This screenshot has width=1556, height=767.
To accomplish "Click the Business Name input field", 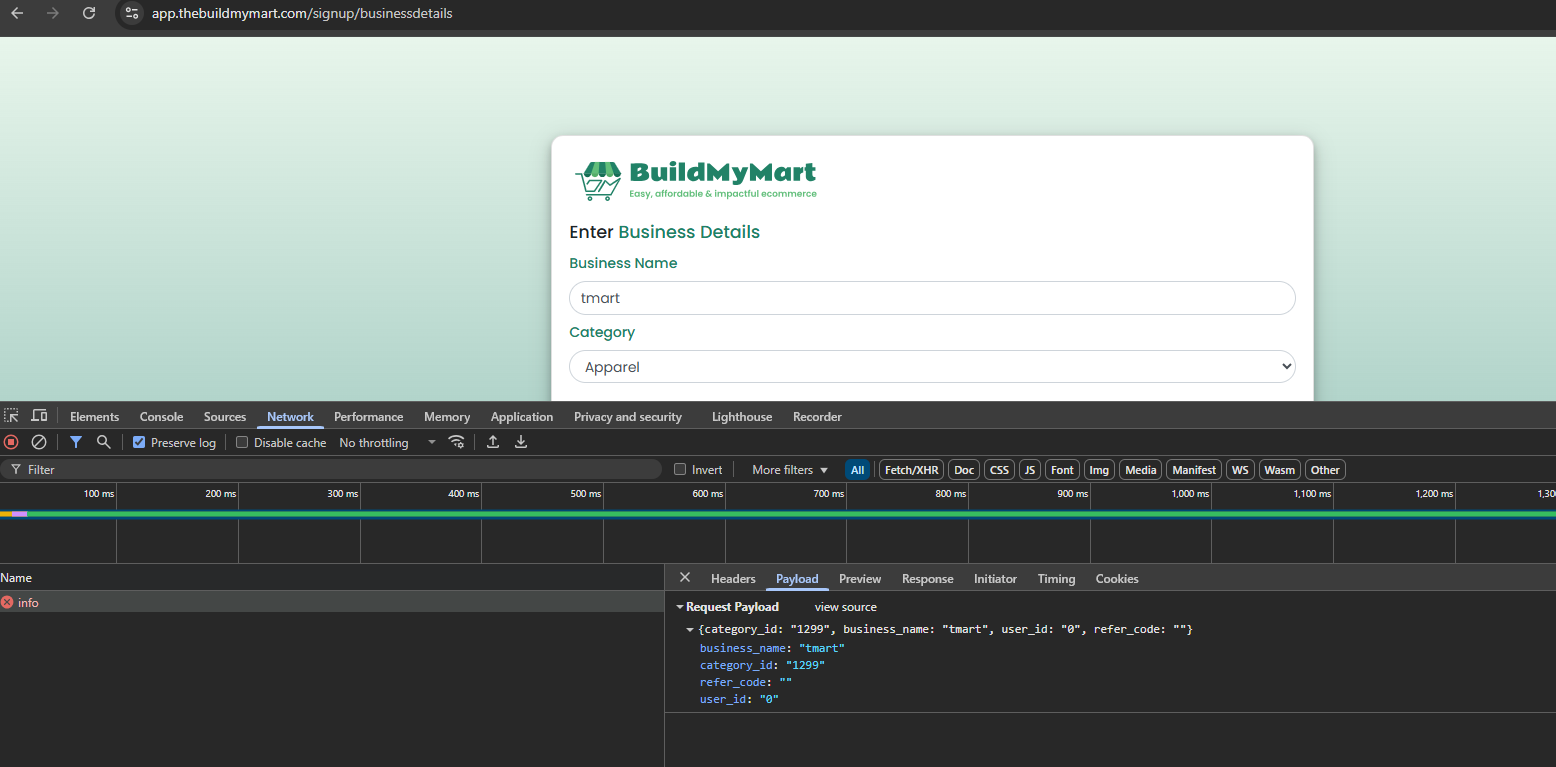I will tap(932, 298).
